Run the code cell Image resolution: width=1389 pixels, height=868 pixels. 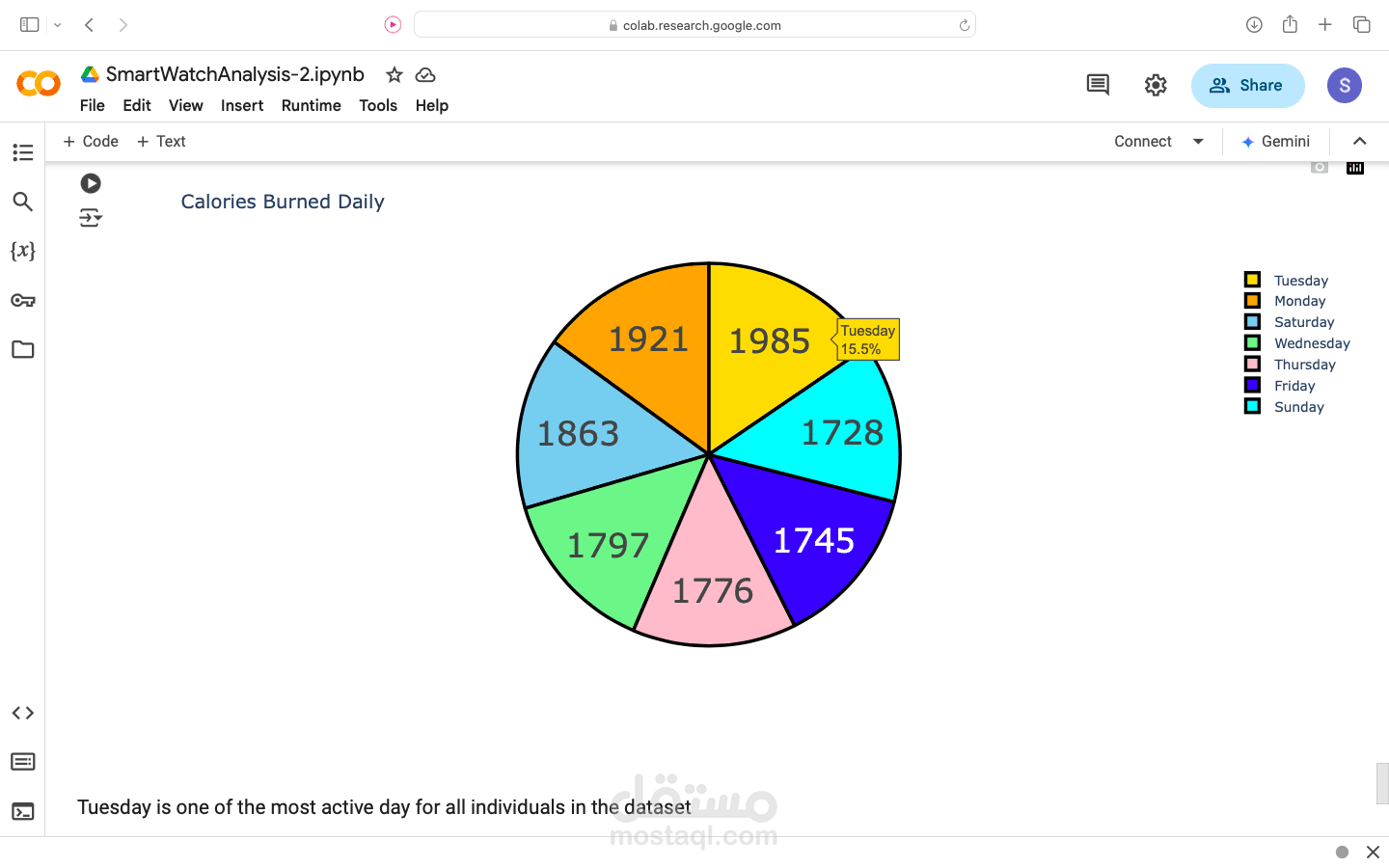point(91,183)
